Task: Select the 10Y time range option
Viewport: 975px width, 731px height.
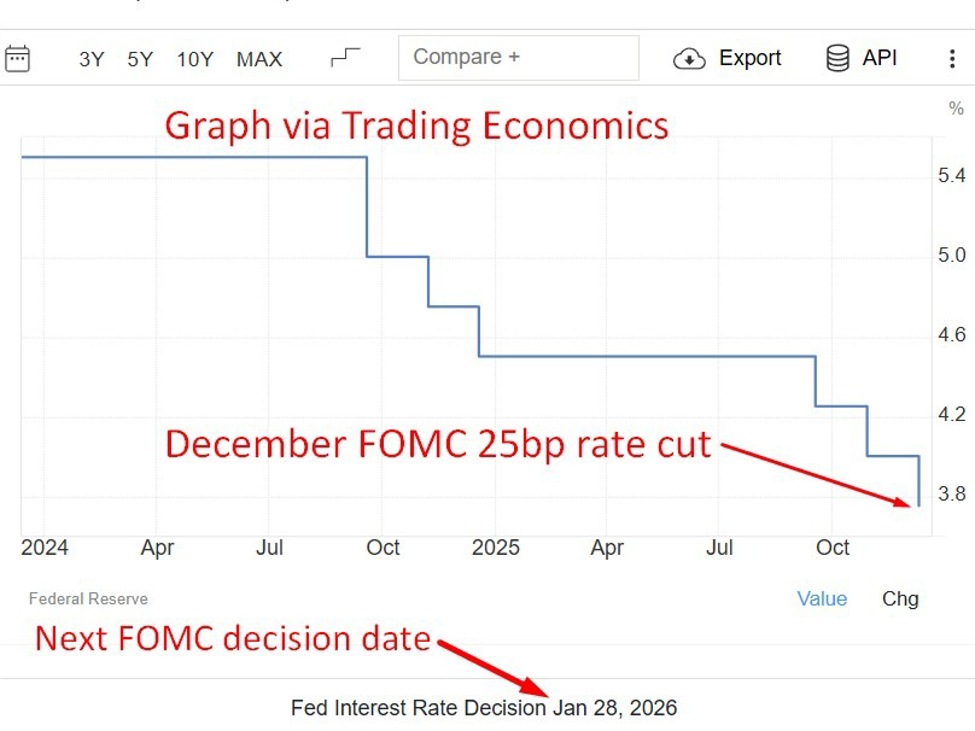Action: (x=194, y=59)
